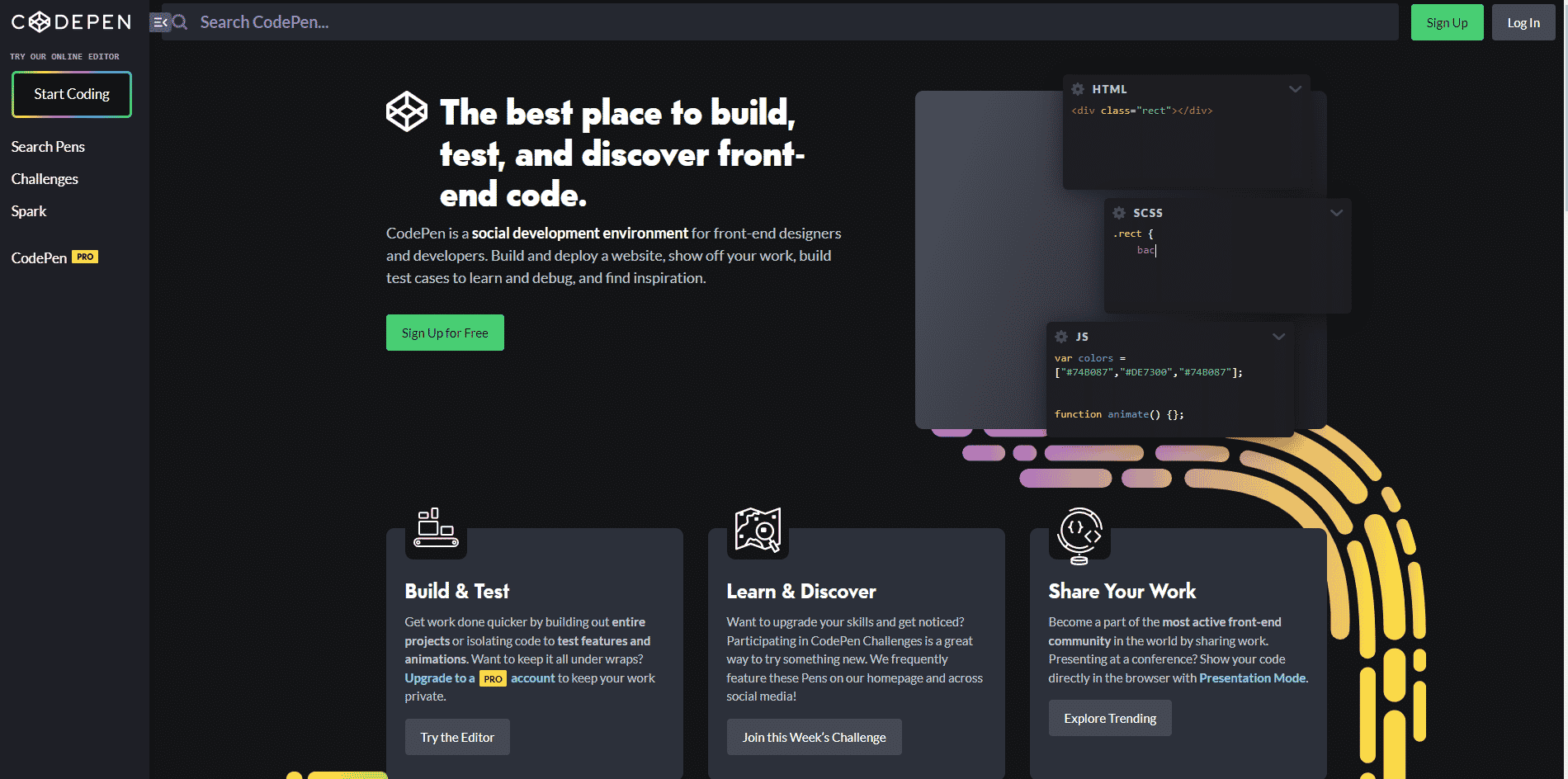Expand the JS panel chevron
1568x779 pixels.
1278,337
